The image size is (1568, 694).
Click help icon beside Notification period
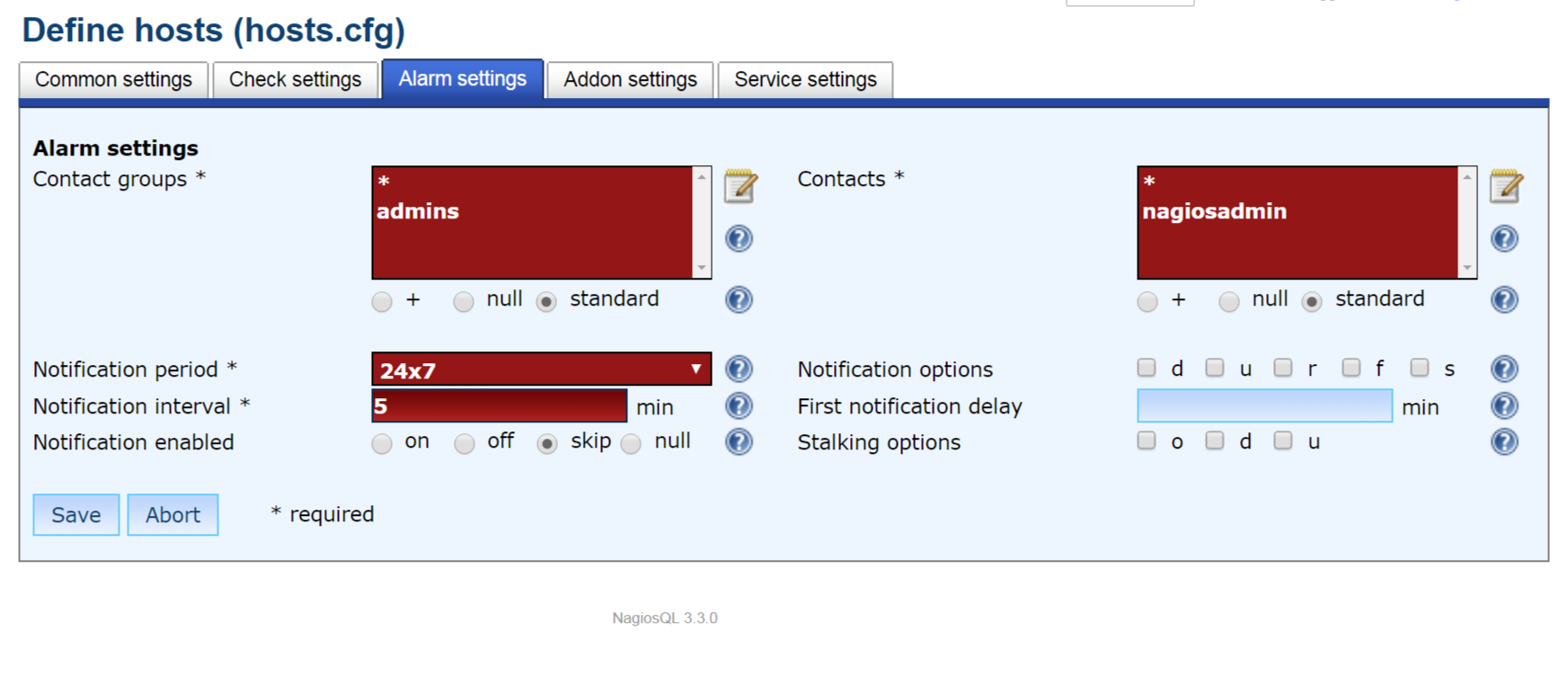click(739, 369)
